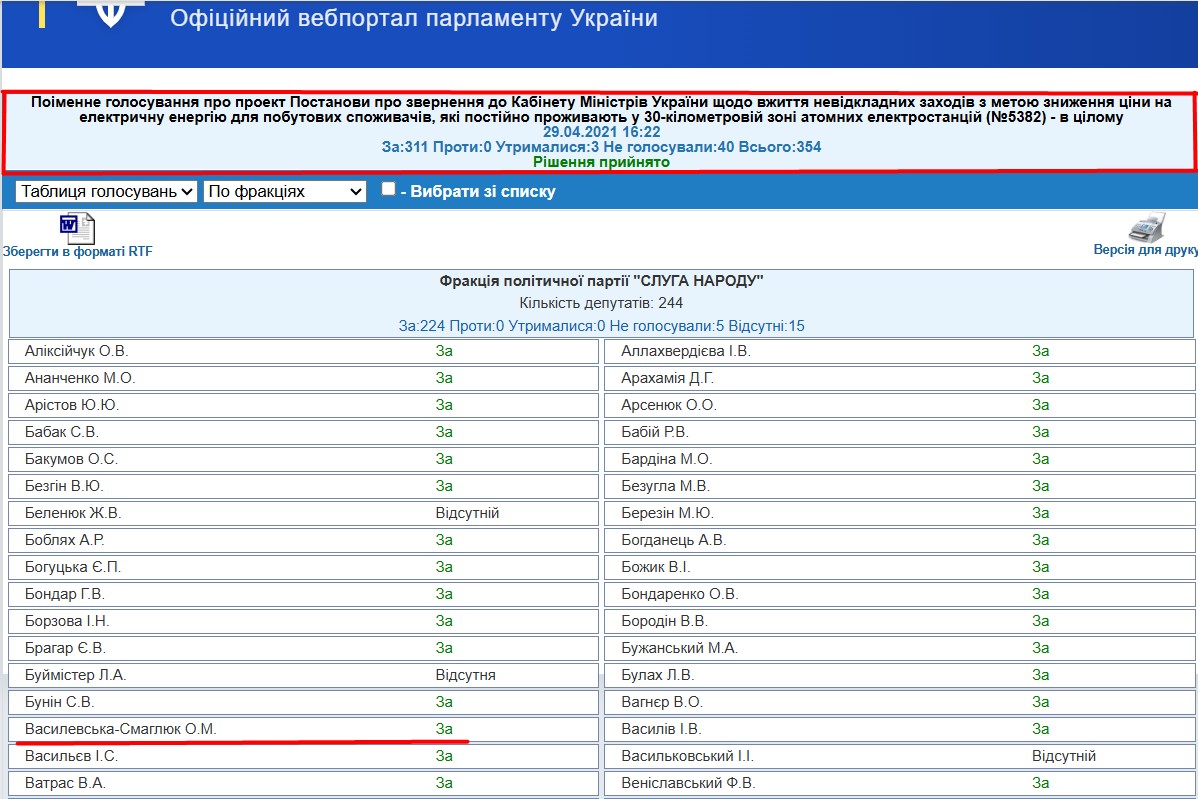The width and height of the screenshot is (1198, 799).
Task: Click 'За' vote of Василевська-Смаглюк О.М.
Action: tap(445, 729)
